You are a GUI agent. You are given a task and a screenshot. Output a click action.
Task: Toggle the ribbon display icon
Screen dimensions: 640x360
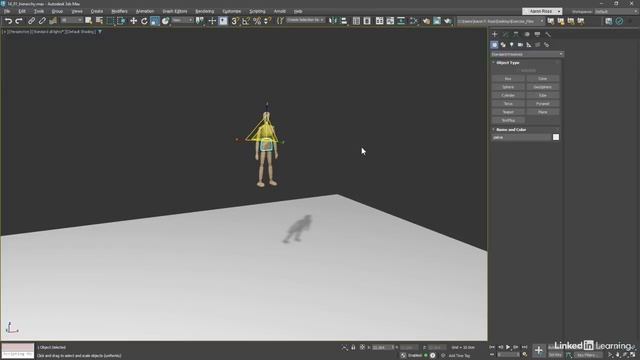coord(380,21)
